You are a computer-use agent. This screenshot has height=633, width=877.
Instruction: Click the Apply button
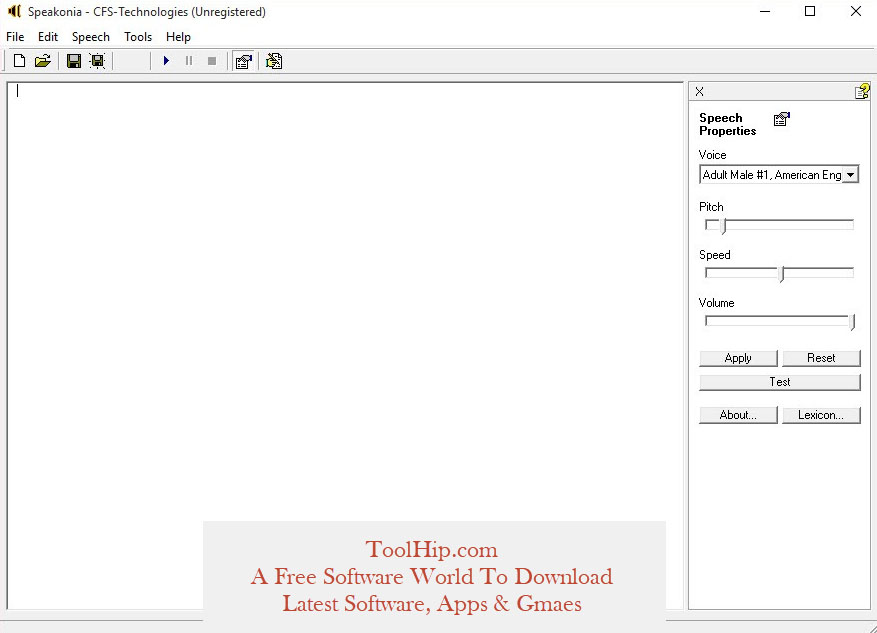[x=738, y=358]
